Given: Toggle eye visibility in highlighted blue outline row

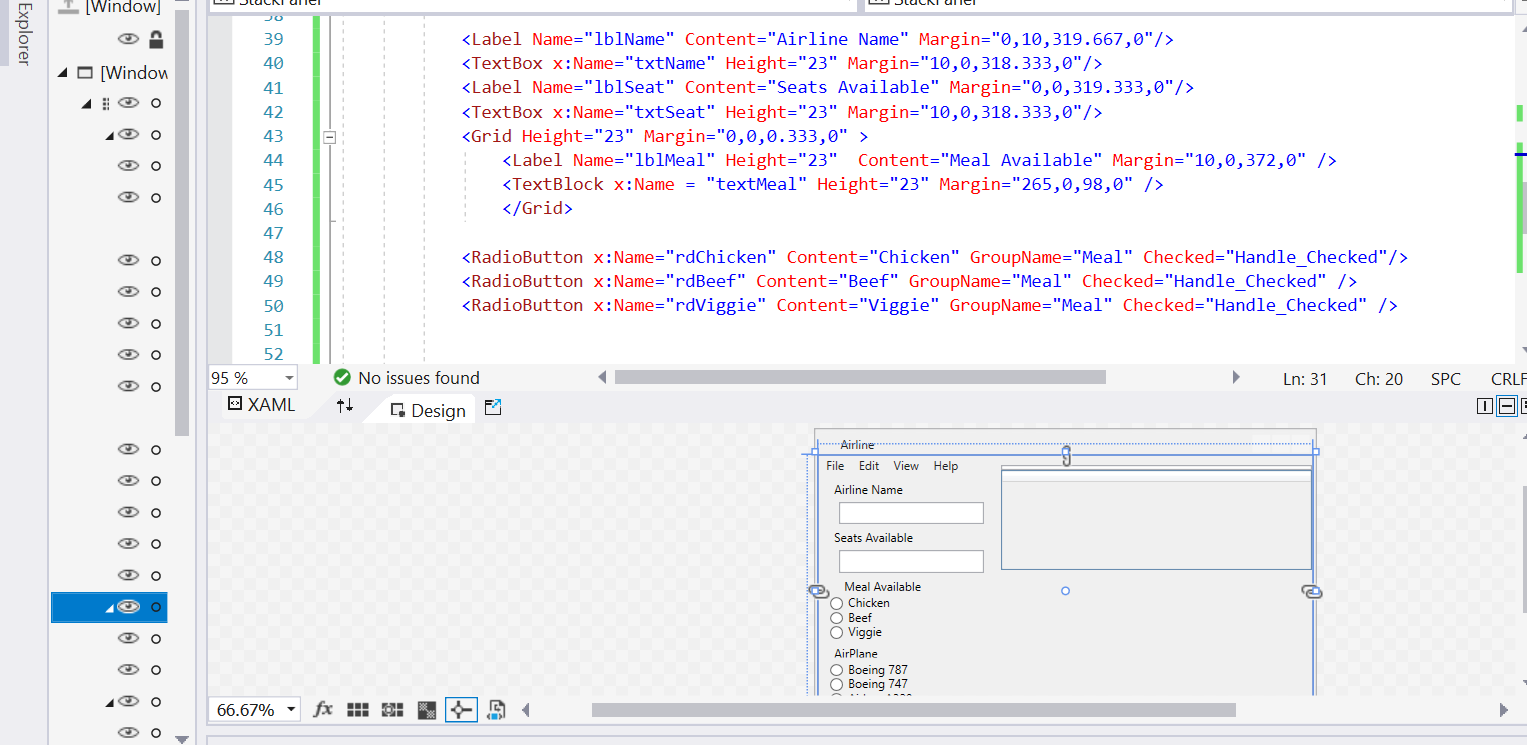Looking at the screenshot, I should [128, 606].
